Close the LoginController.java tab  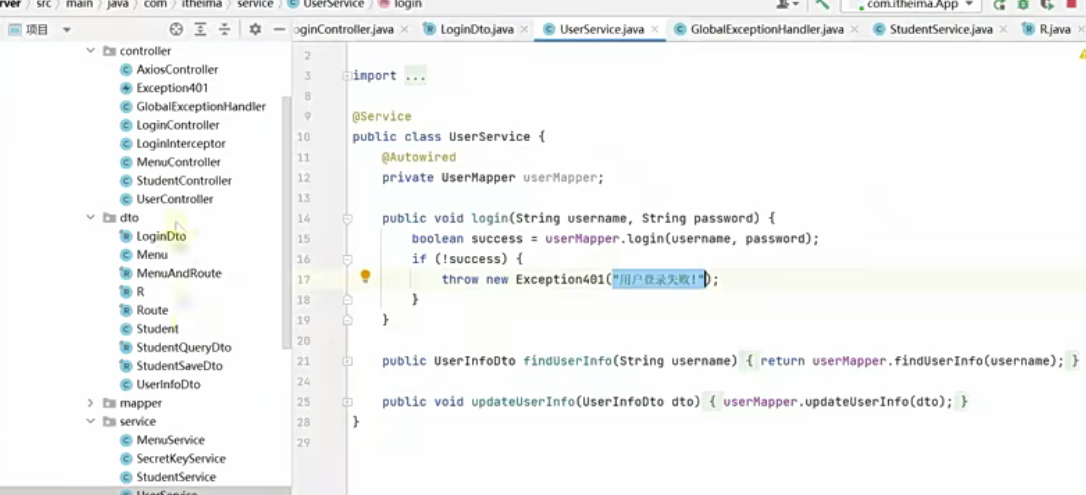click(x=405, y=29)
